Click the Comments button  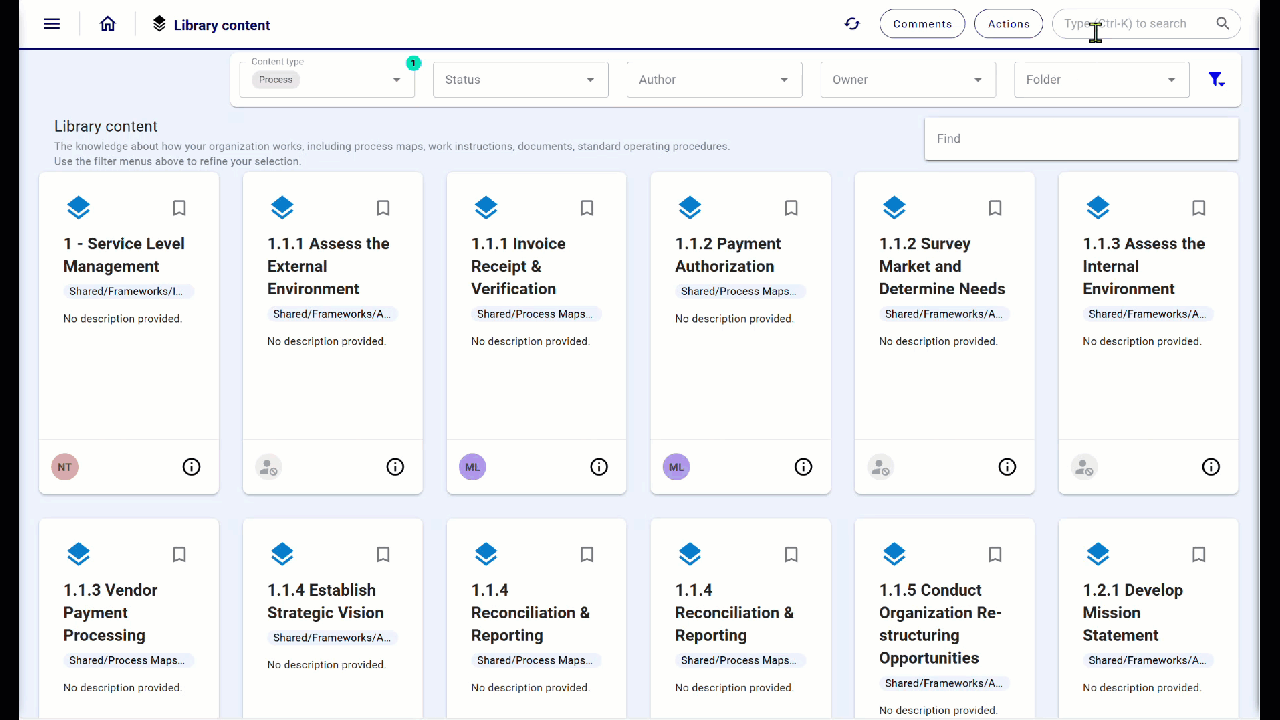[x=922, y=24]
